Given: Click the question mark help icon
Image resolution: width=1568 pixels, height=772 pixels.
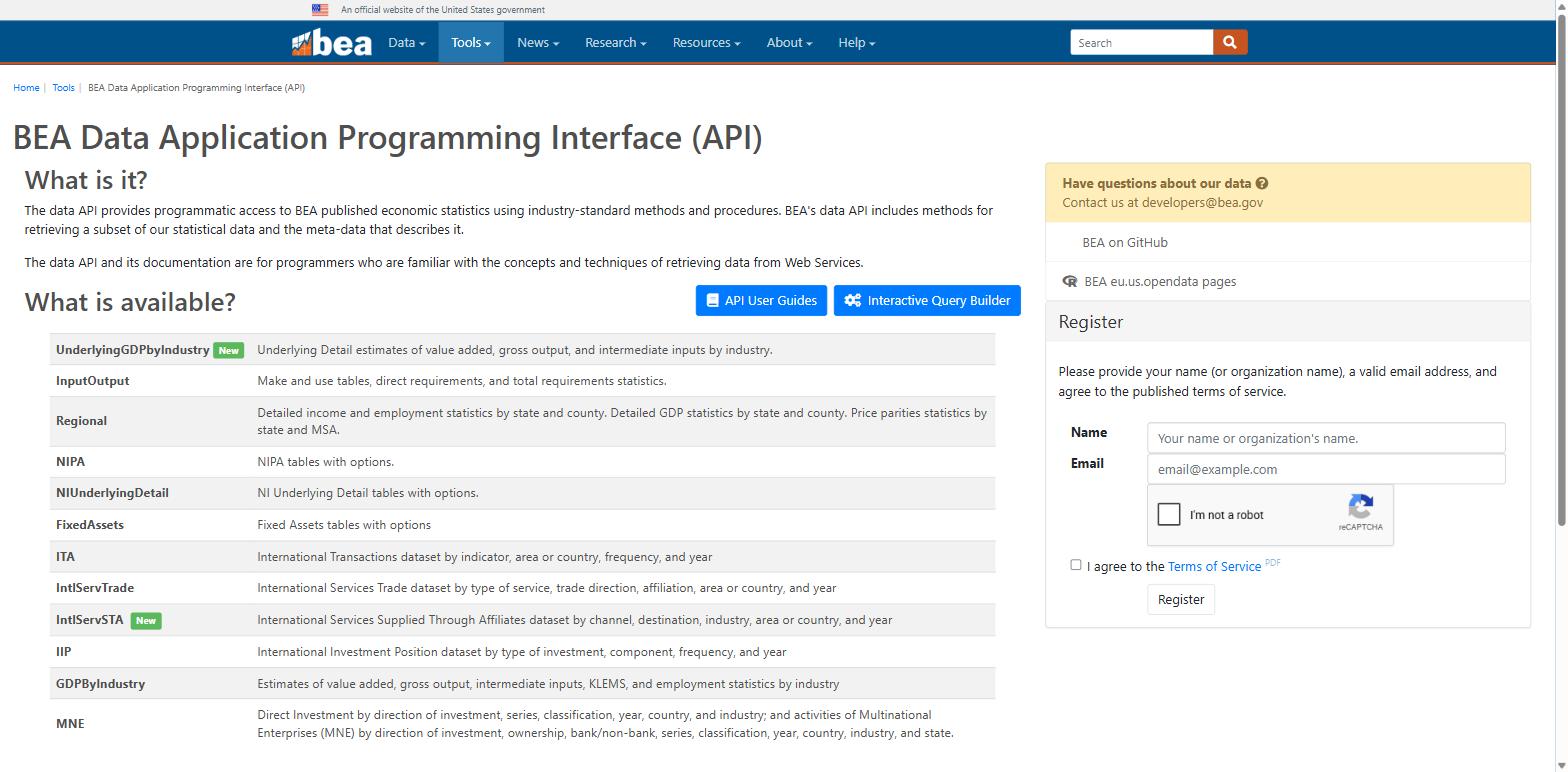Looking at the screenshot, I should pyautogui.click(x=1262, y=183).
